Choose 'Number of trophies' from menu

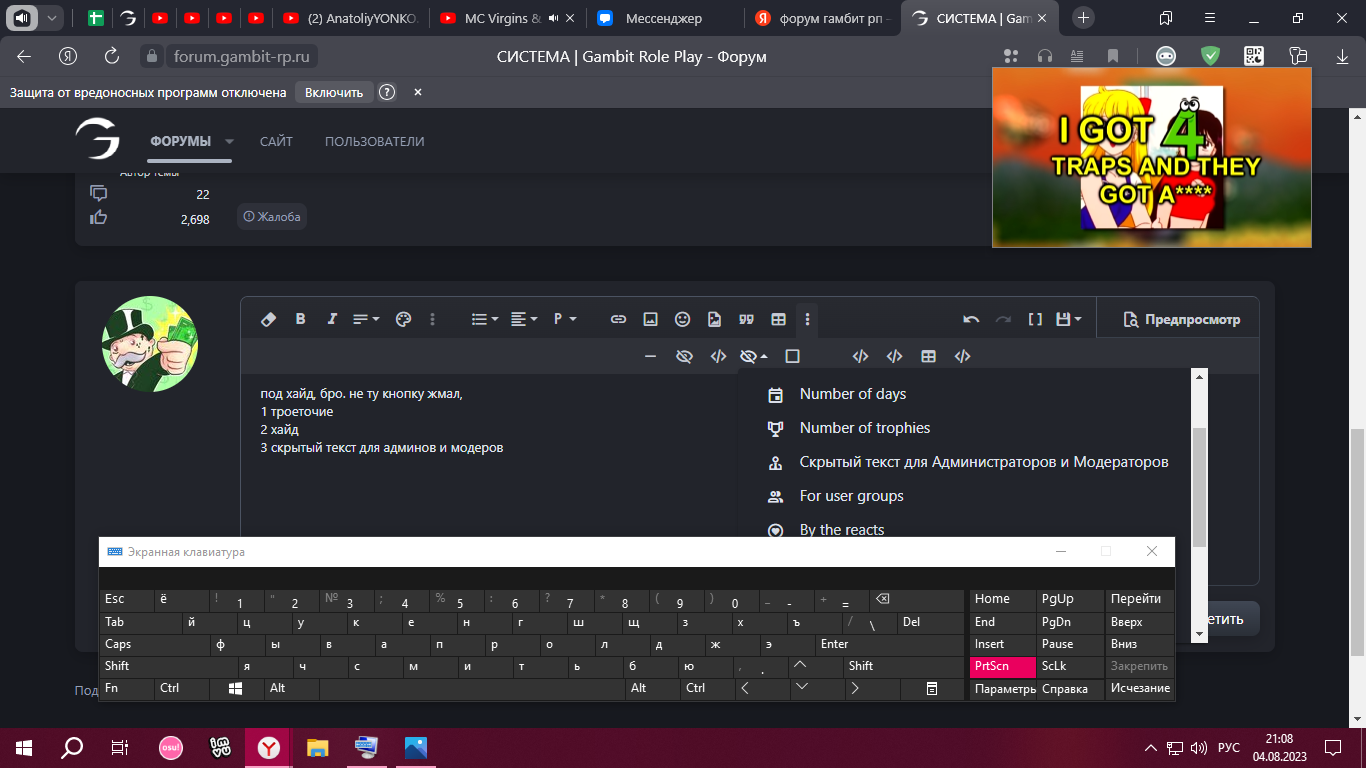(864, 428)
